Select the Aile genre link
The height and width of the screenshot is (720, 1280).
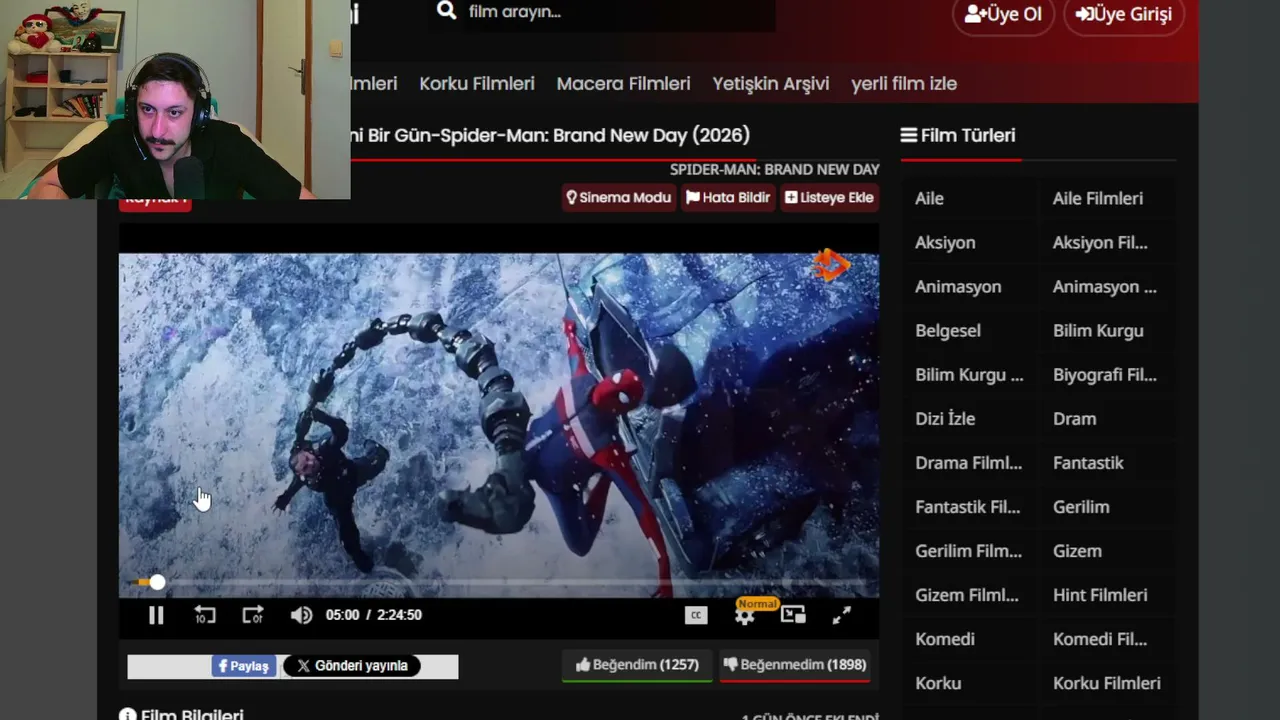point(929,198)
